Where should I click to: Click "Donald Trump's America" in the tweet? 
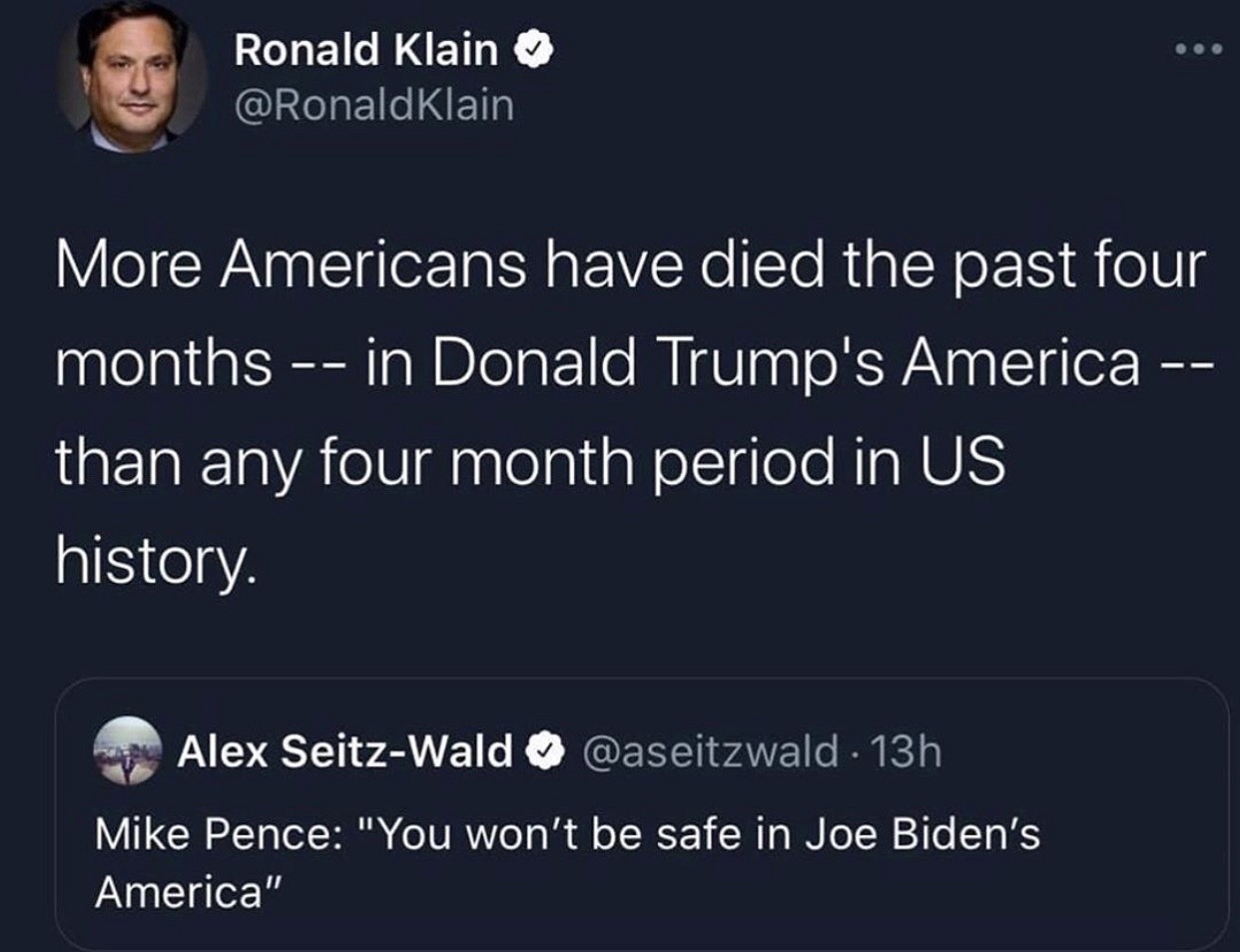click(x=786, y=361)
